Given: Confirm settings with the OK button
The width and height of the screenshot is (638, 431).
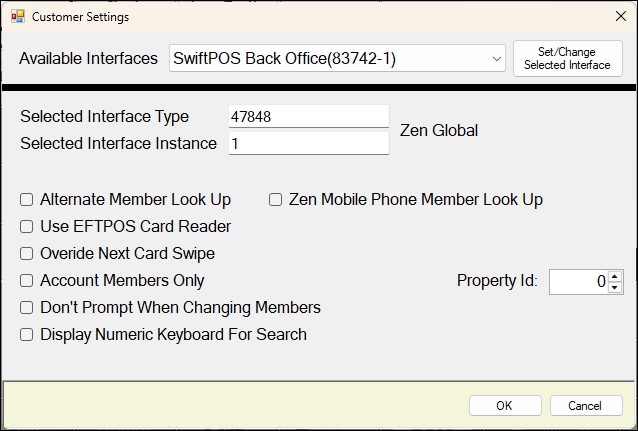Looking at the screenshot, I should pos(505,406).
